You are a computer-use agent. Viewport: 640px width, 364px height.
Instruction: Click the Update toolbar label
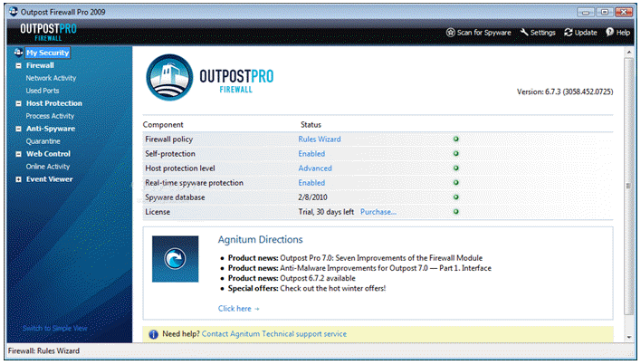[586, 32]
